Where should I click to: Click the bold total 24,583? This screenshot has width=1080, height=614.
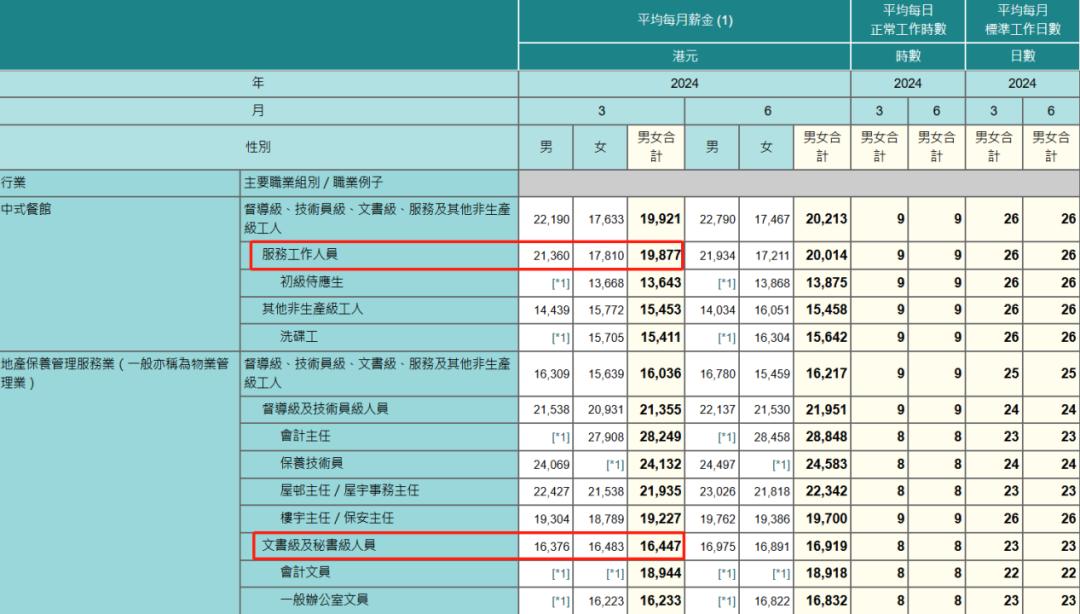pos(827,464)
